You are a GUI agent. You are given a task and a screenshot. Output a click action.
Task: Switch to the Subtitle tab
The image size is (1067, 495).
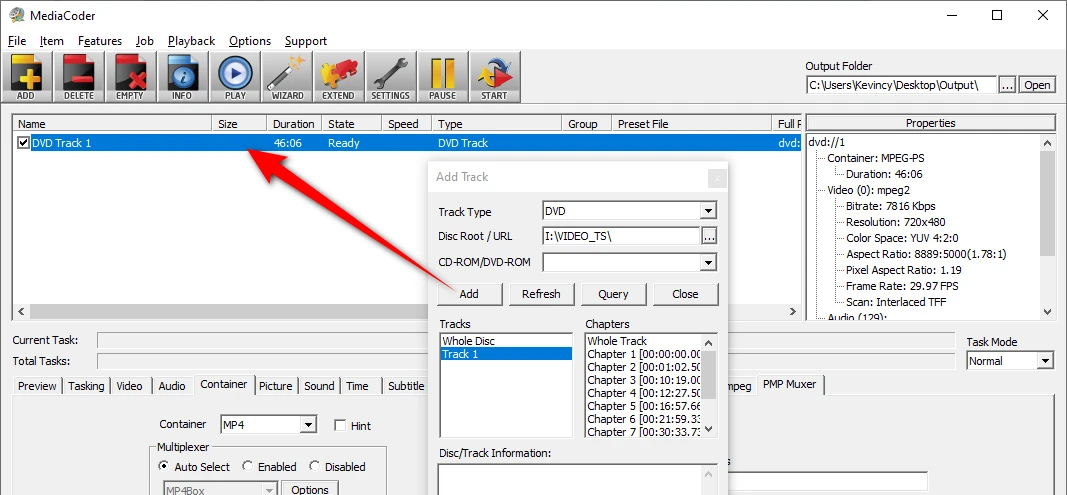pyautogui.click(x=406, y=386)
